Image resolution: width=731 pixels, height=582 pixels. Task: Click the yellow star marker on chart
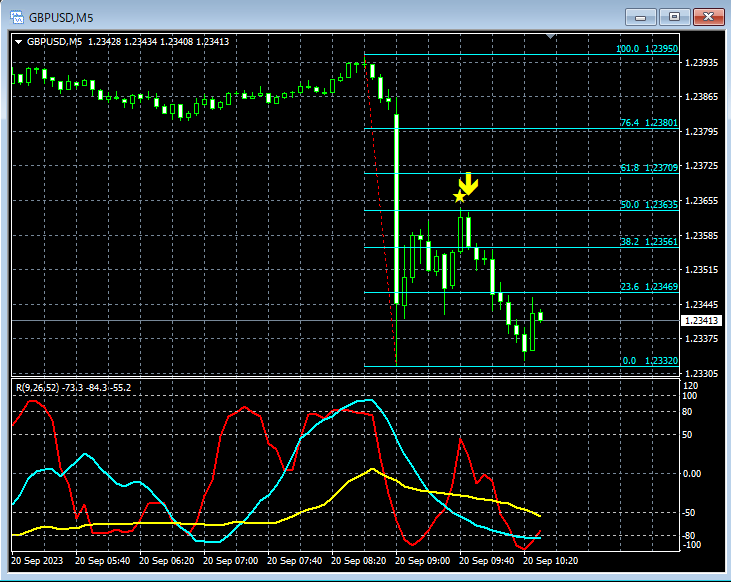click(459, 197)
